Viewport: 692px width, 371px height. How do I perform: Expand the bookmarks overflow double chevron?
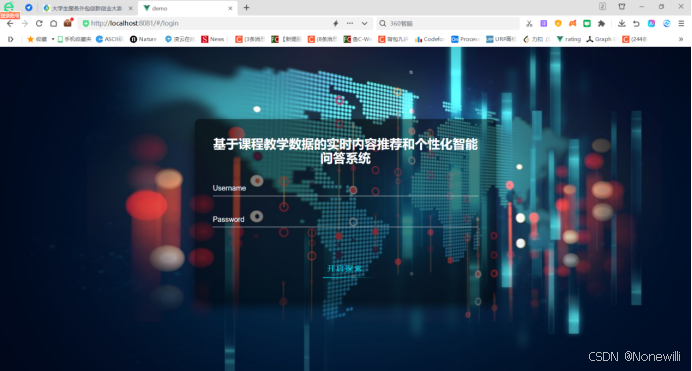pyautogui.click(x=681, y=39)
